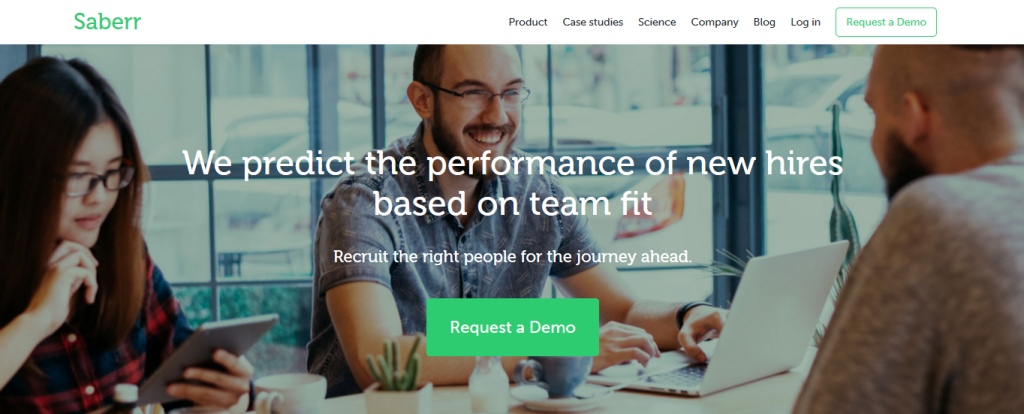Open the Product menu item
Screen dimensions: 1024x414
pos(528,22)
